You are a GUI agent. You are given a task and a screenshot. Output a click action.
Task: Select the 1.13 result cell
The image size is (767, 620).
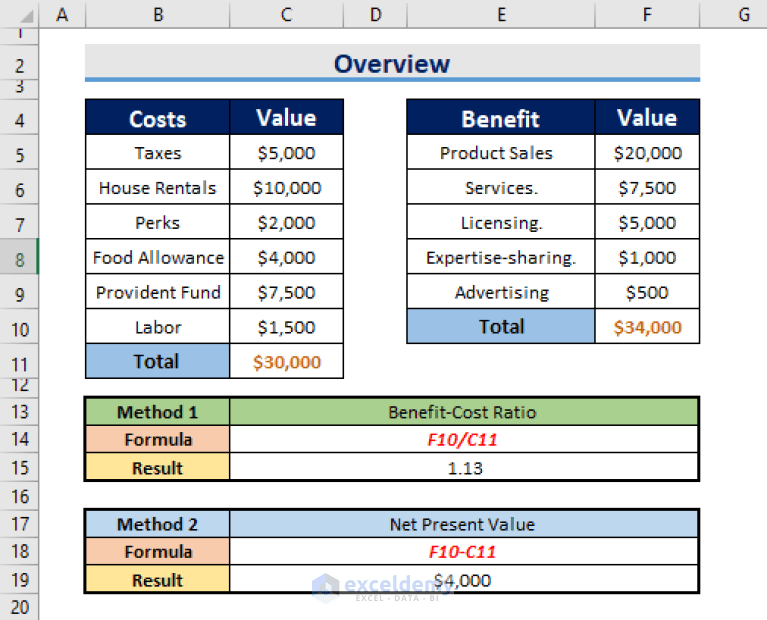coord(464,467)
